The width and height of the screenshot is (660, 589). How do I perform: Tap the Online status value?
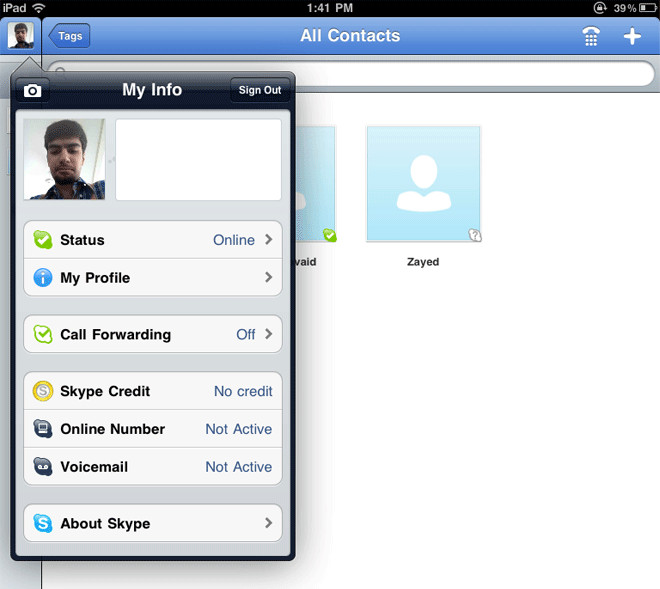pyautogui.click(x=234, y=240)
